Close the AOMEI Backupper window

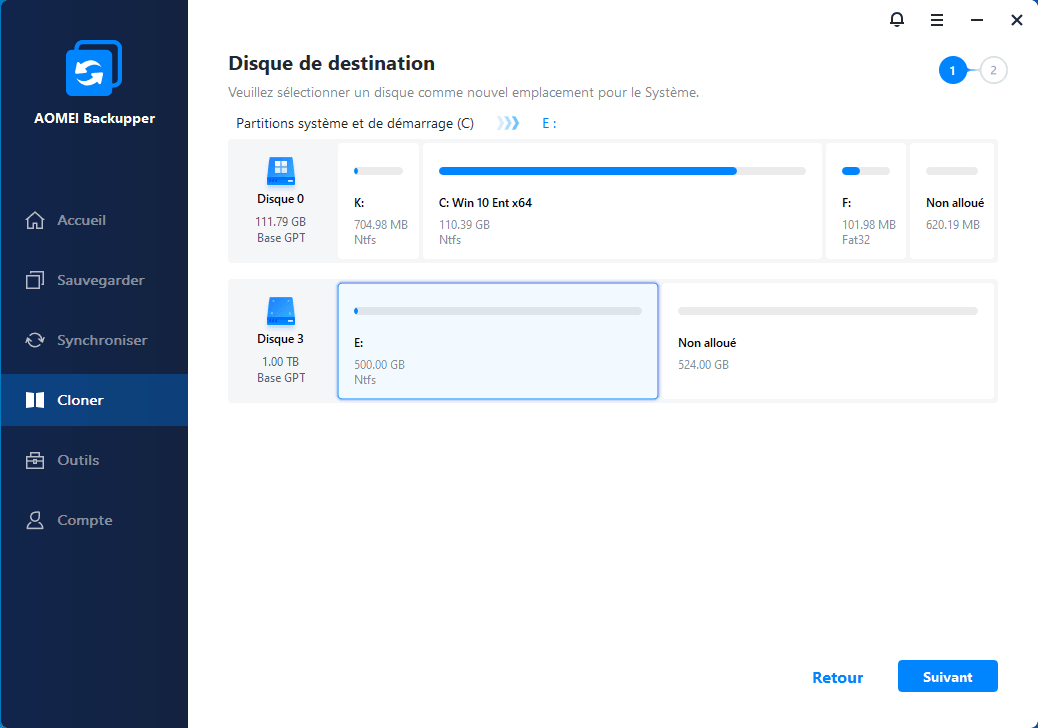click(x=1017, y=21)
